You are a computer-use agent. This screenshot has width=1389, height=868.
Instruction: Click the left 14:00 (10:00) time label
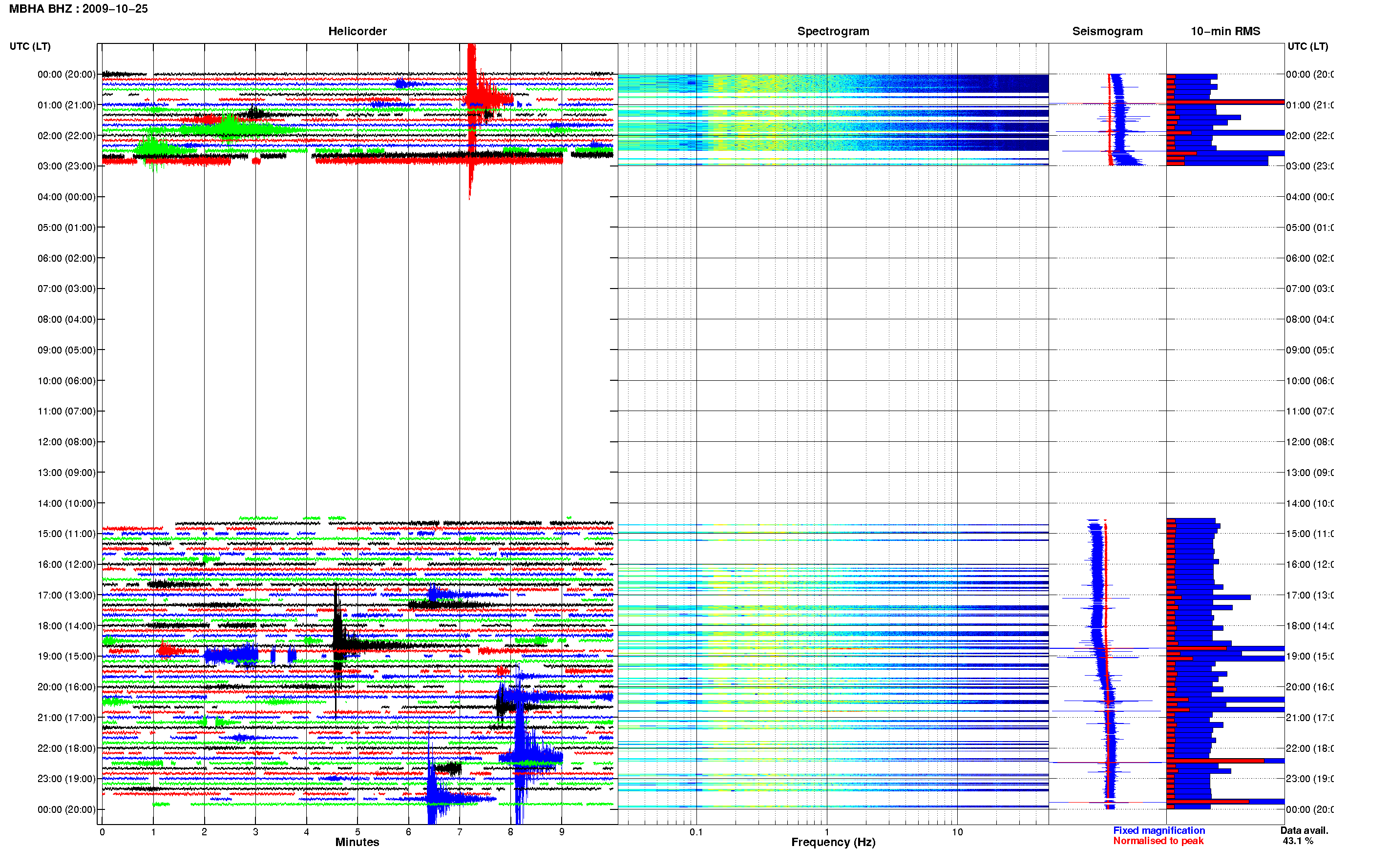tap(66, 503)
